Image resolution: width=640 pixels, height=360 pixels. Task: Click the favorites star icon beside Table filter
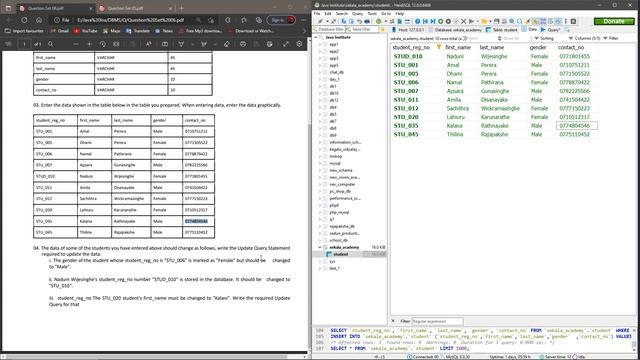[382, 29]
